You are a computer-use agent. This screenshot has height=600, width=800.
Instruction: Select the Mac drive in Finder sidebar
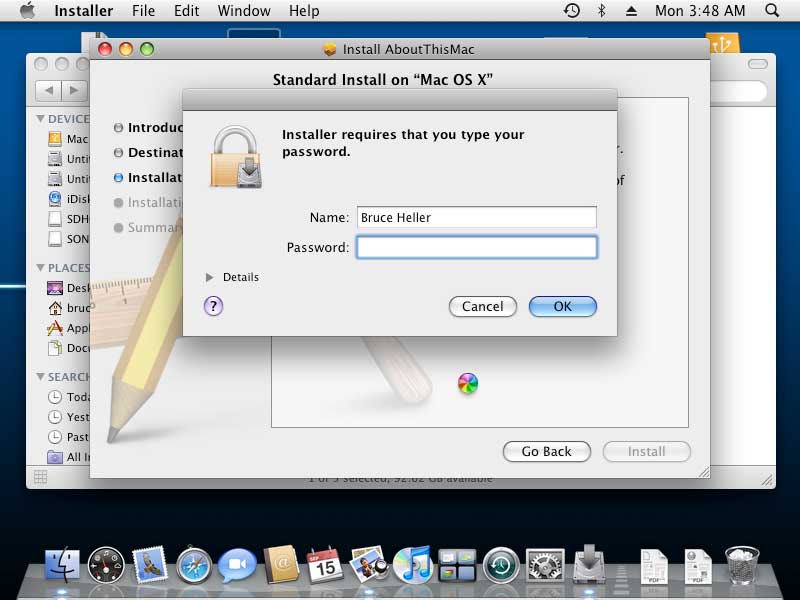67,139
